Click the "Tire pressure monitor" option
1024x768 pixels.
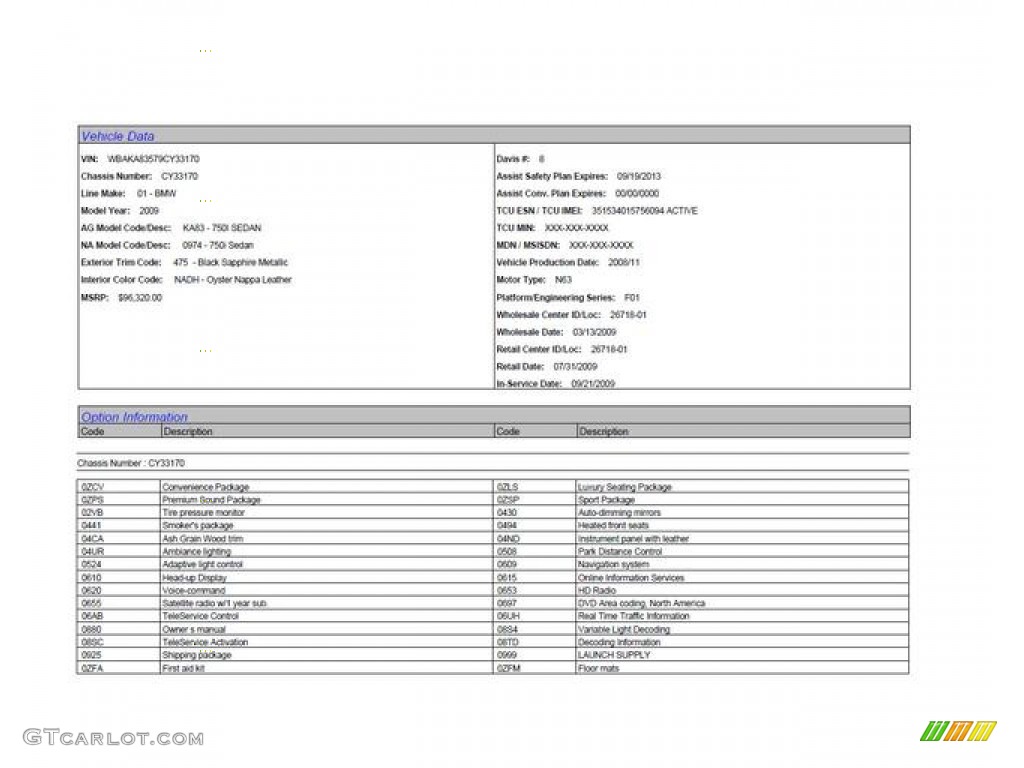pos(203,513)
